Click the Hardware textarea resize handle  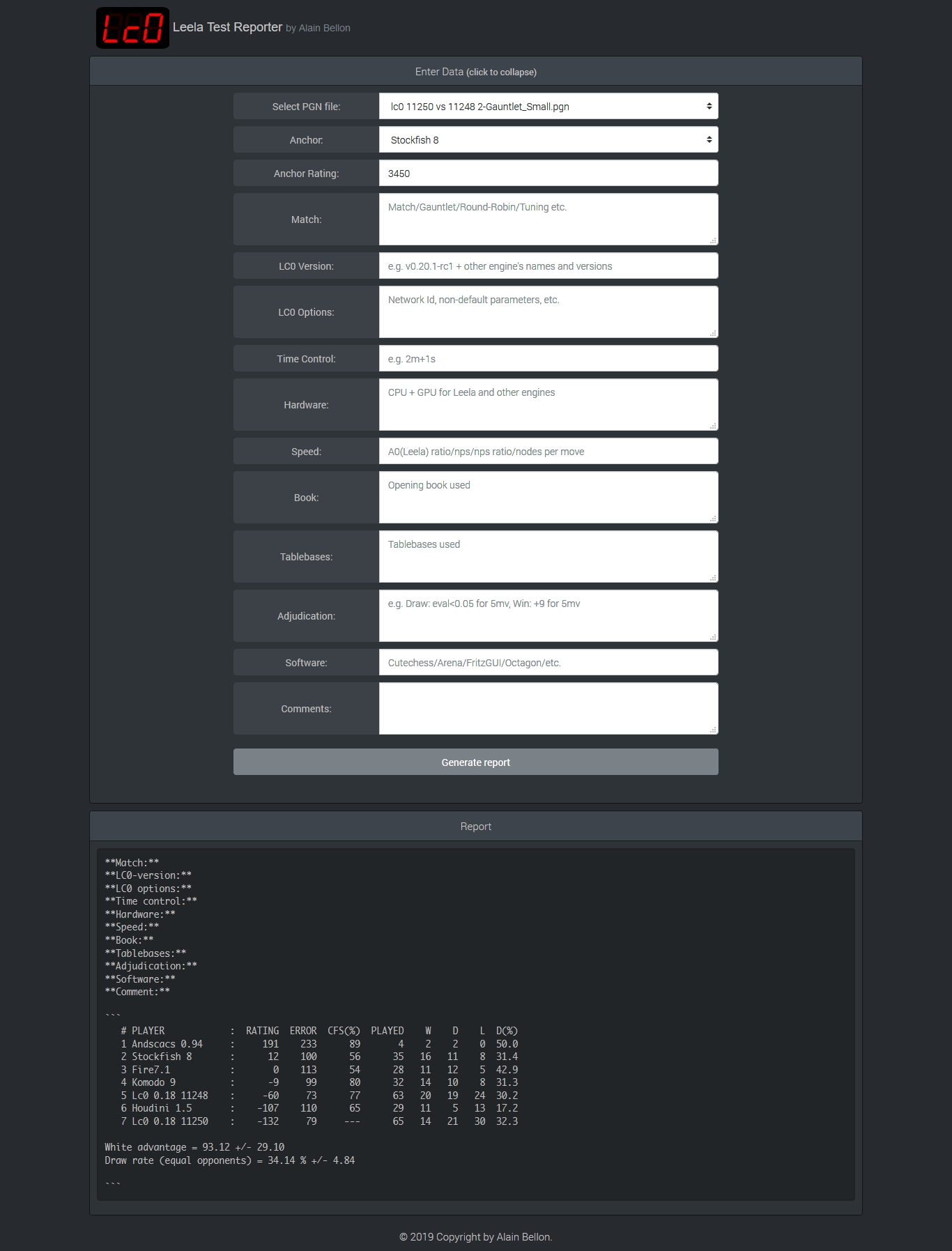(x=713, y=426)
